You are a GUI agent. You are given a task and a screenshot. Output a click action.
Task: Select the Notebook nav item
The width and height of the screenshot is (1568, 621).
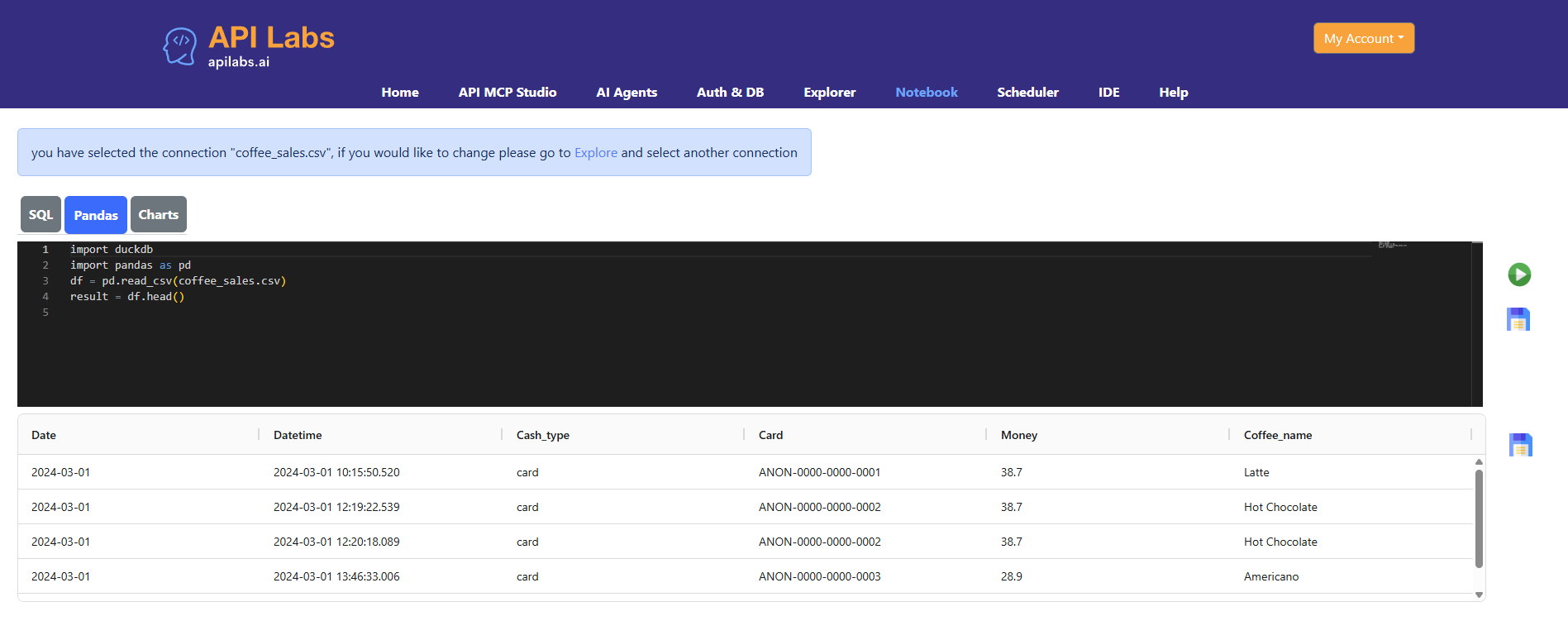click(927, 93)
